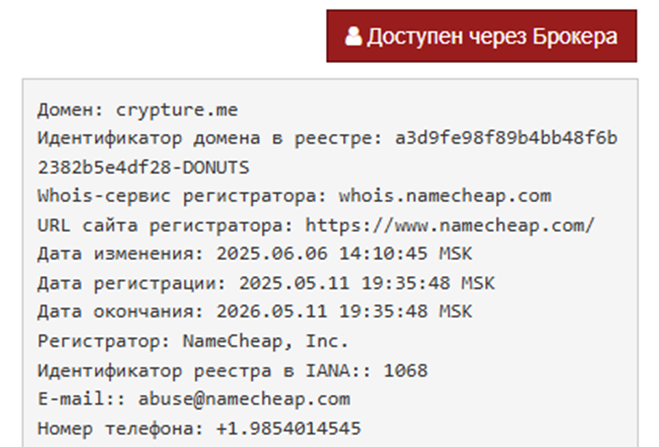Click the "Дата изменения" label

coord(117,254)
